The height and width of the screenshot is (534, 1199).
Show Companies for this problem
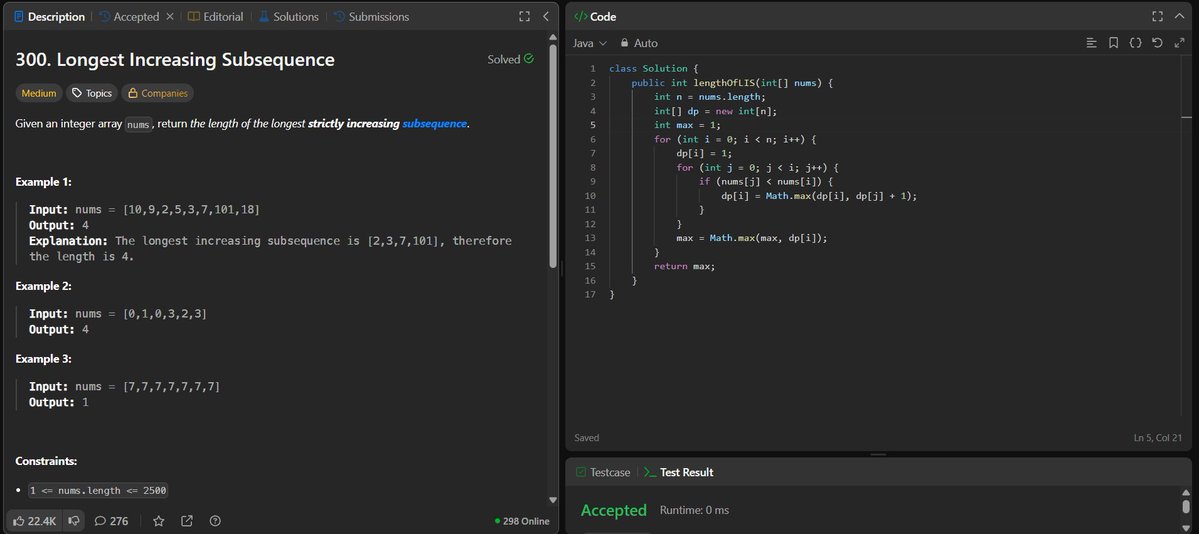[x=158, y=93]
